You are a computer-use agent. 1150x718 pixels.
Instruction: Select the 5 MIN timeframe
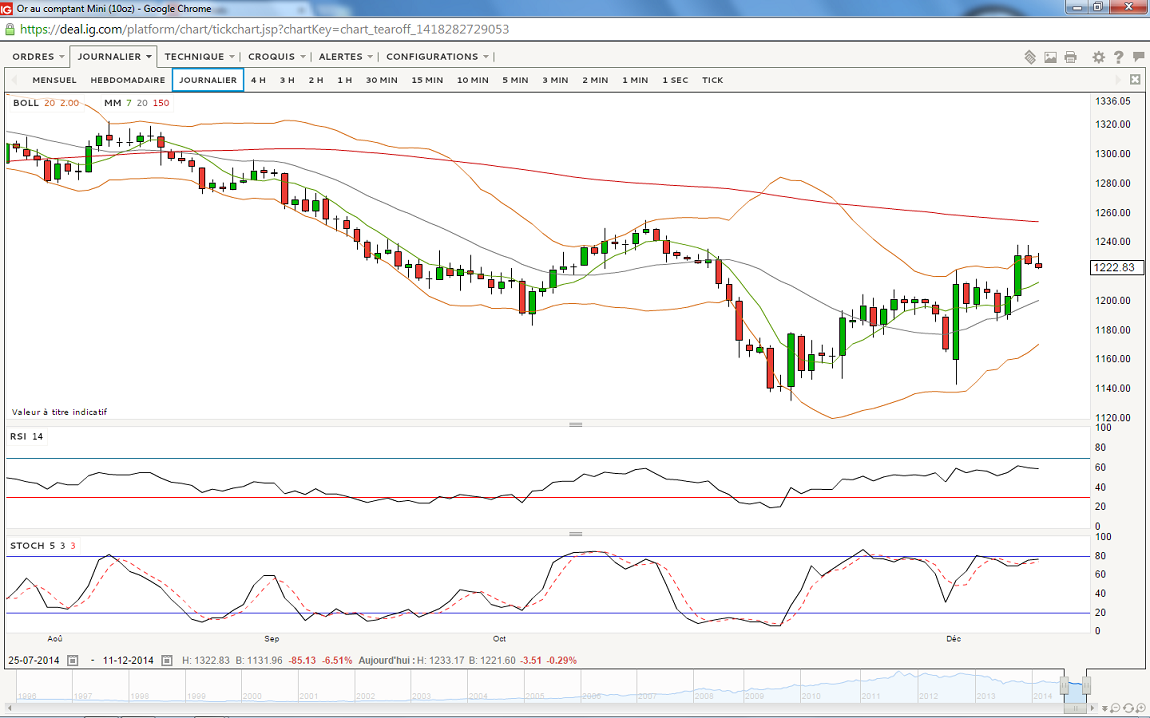pos(515,80)
